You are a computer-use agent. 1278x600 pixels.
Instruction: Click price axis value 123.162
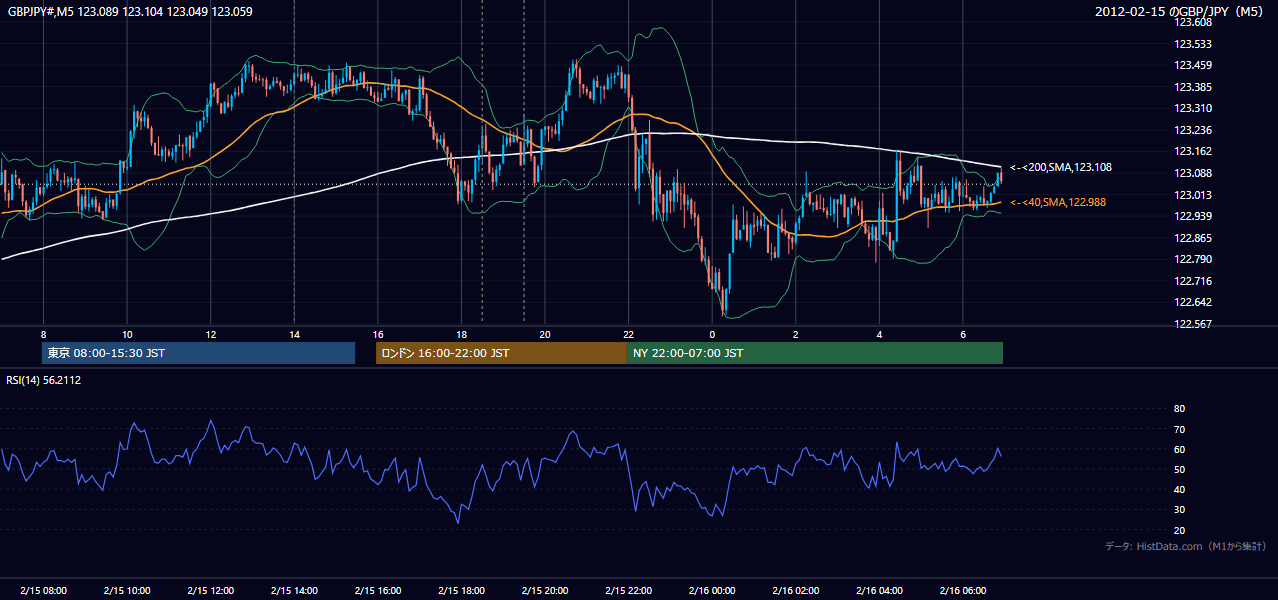[1192, 152]
